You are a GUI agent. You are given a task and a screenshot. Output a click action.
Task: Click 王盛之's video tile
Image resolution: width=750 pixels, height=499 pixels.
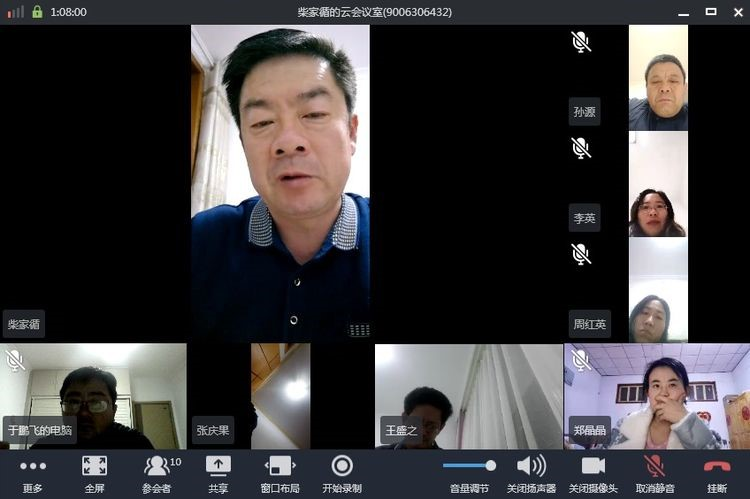pos(468,396)
